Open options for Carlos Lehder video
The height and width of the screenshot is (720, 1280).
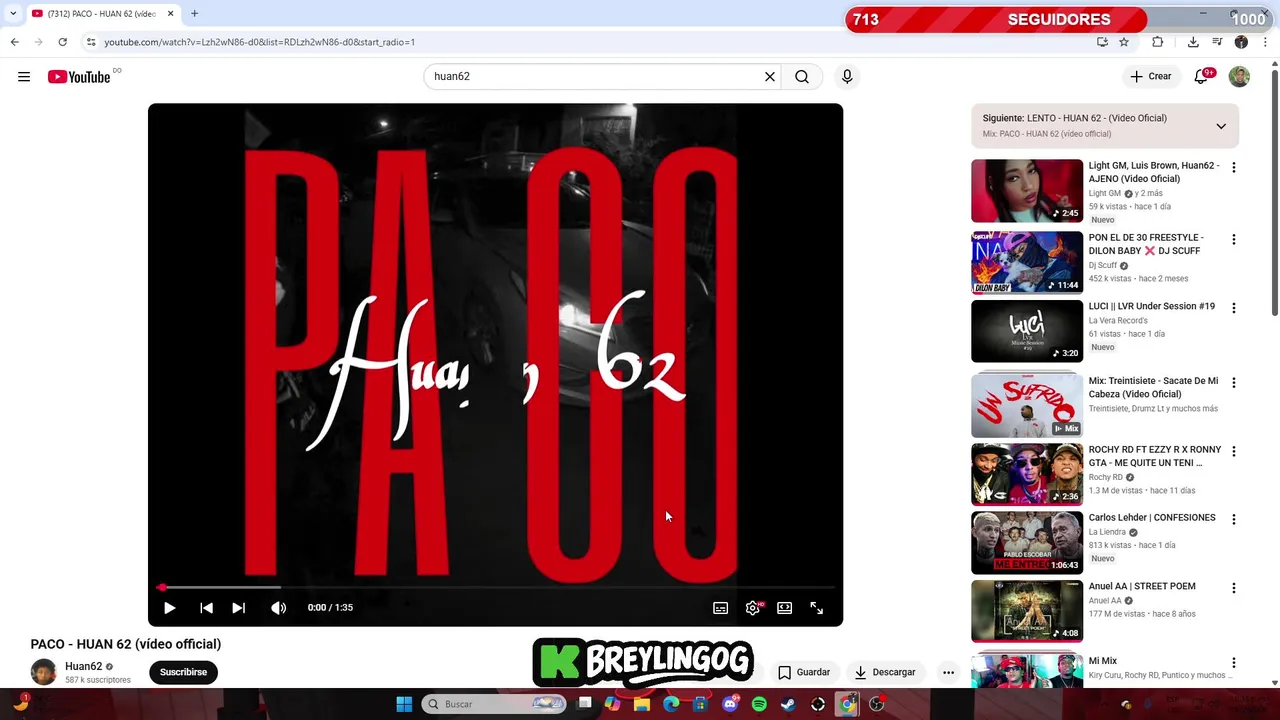coord(1233,519)
